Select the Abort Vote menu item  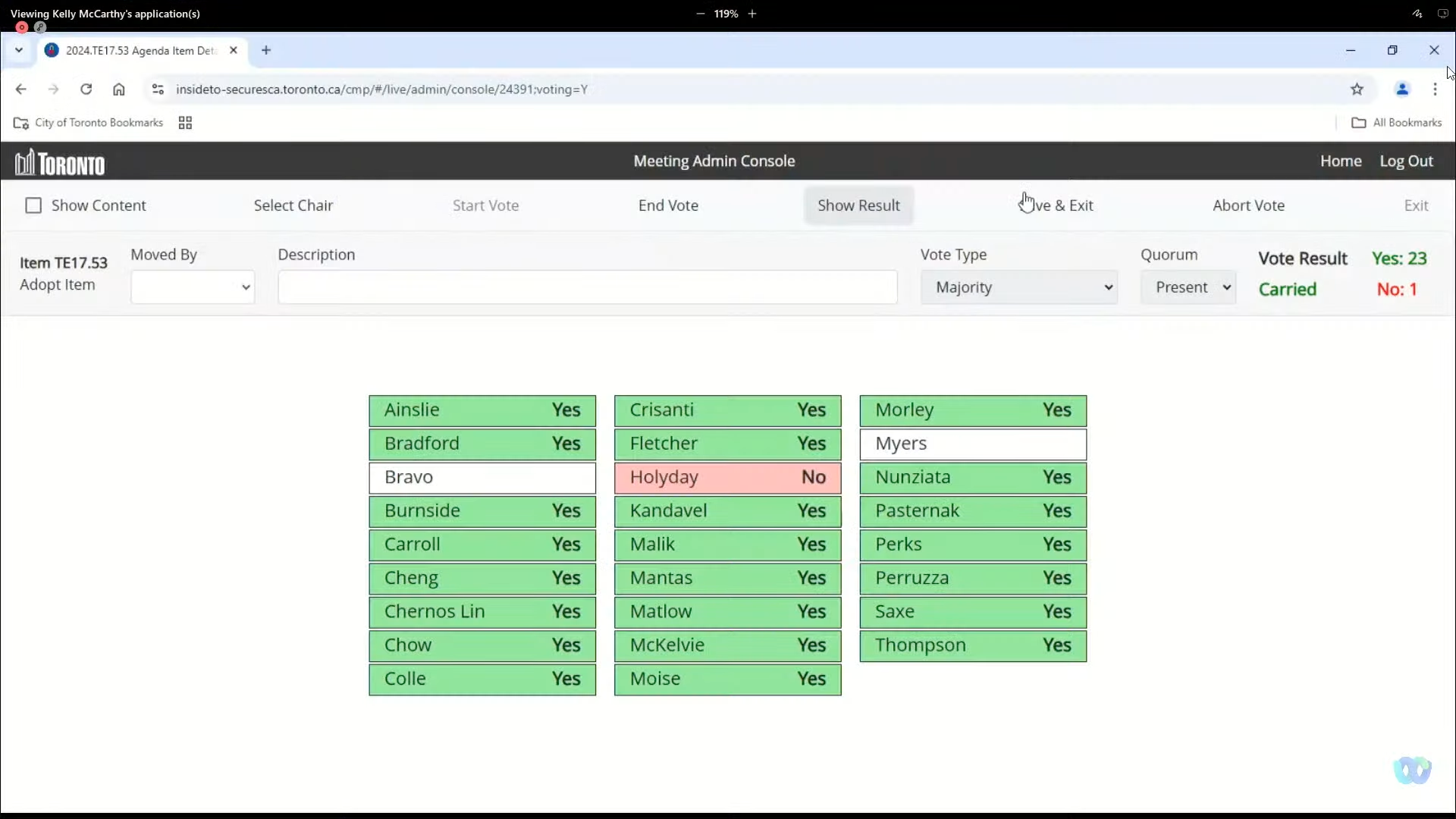(1249, 205)
